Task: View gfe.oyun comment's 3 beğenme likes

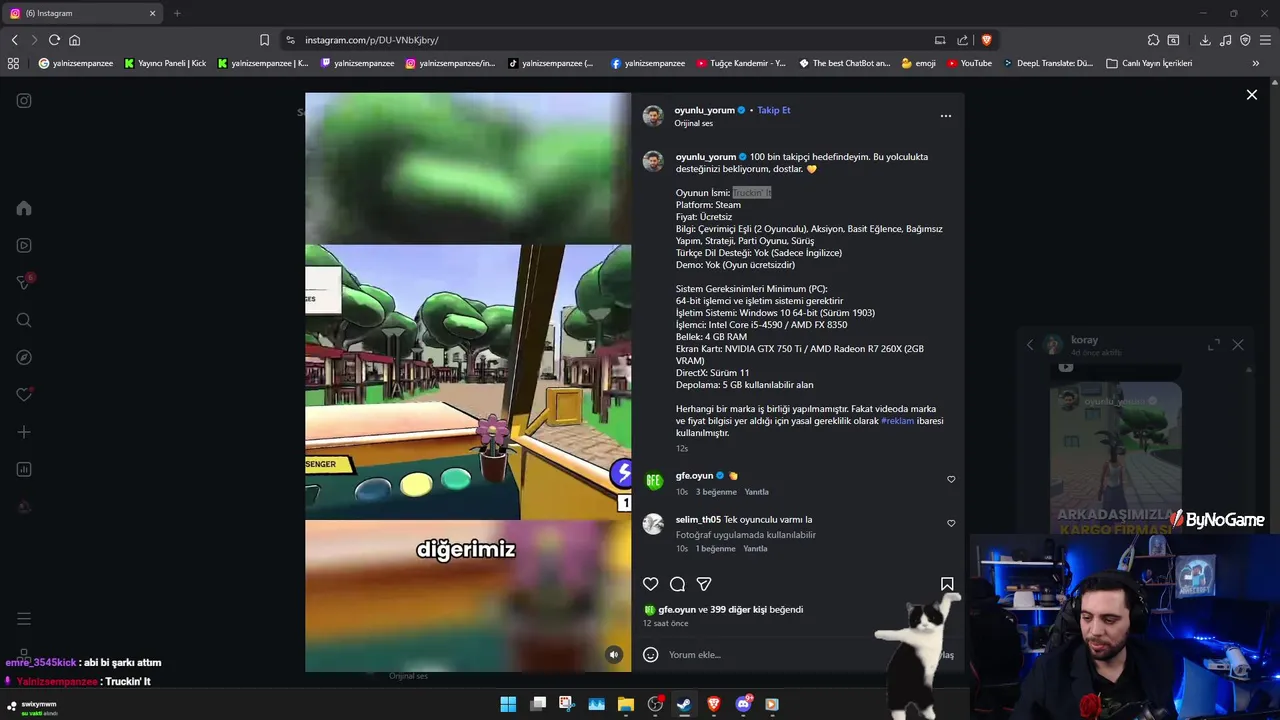Action: (716, 492)
